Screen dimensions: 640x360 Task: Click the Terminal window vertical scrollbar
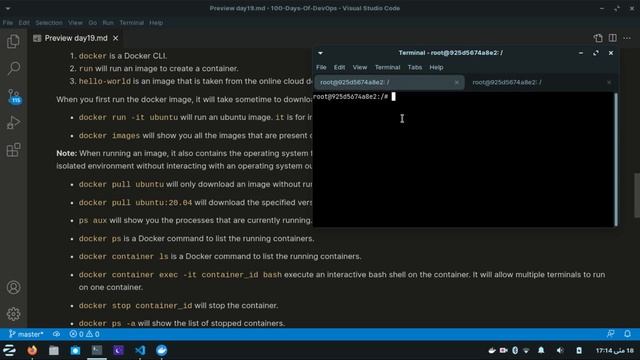(x=616, y=159)
